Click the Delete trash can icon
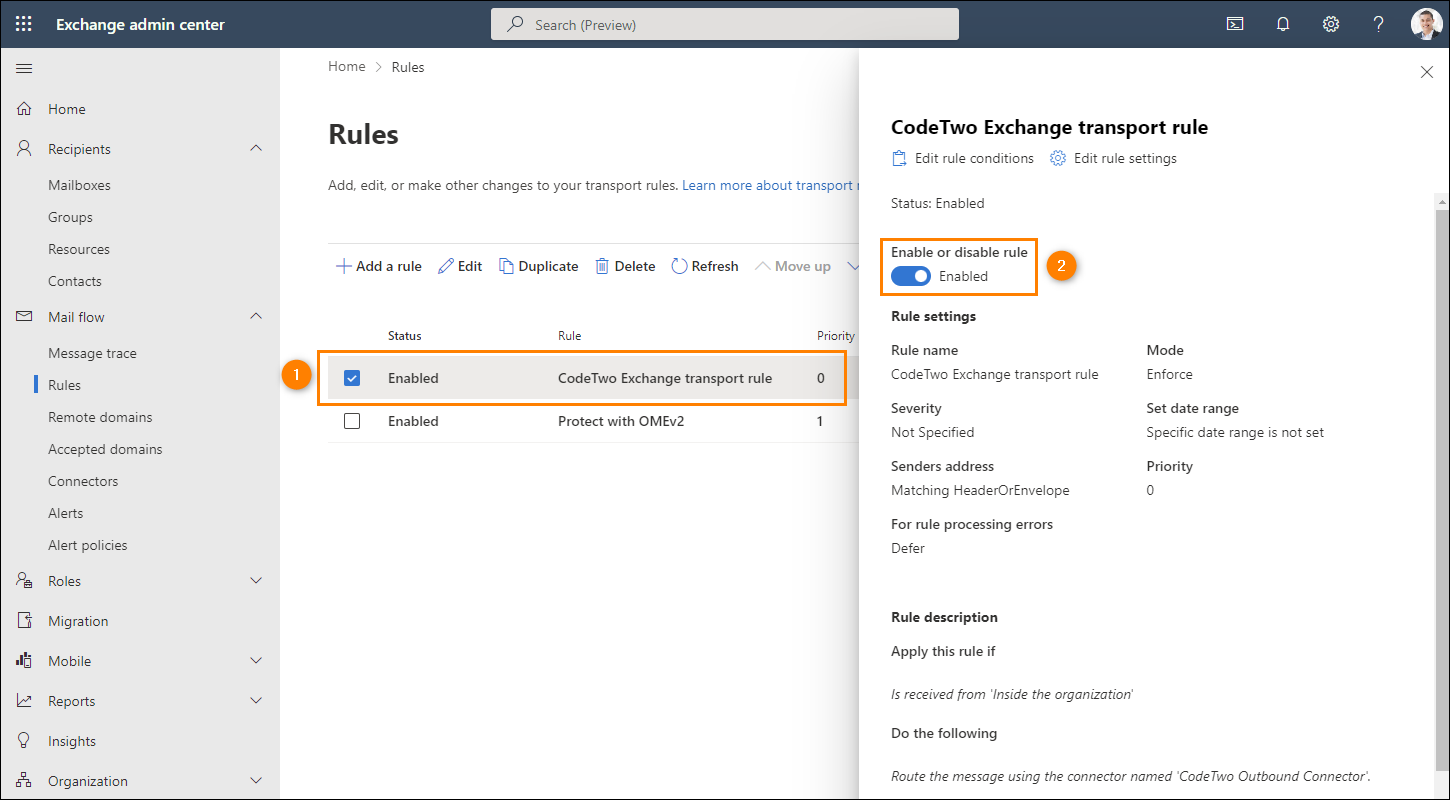Viewport: 1450px width, 800px height. click(602, 266)
